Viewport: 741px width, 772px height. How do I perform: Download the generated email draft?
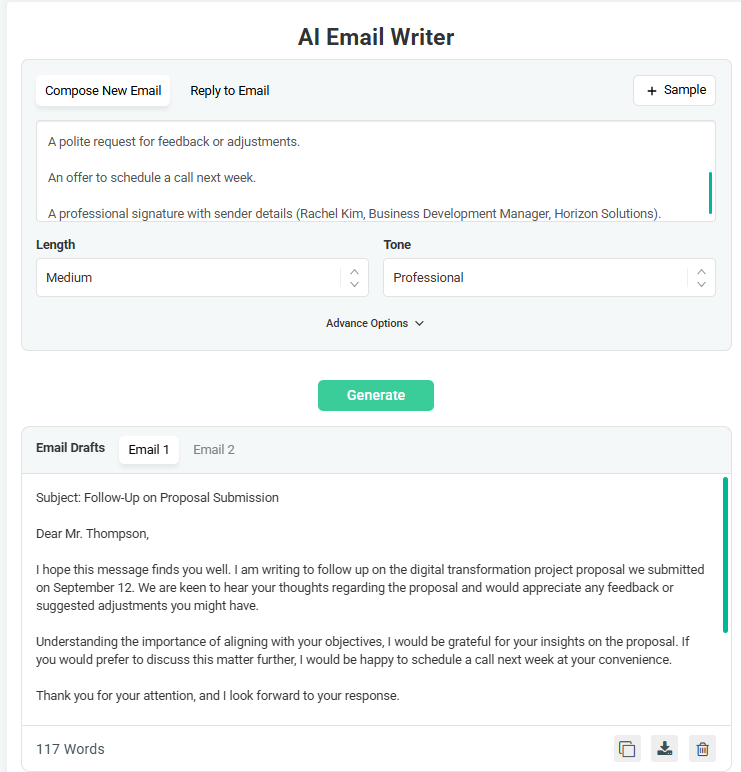(664, 749)
